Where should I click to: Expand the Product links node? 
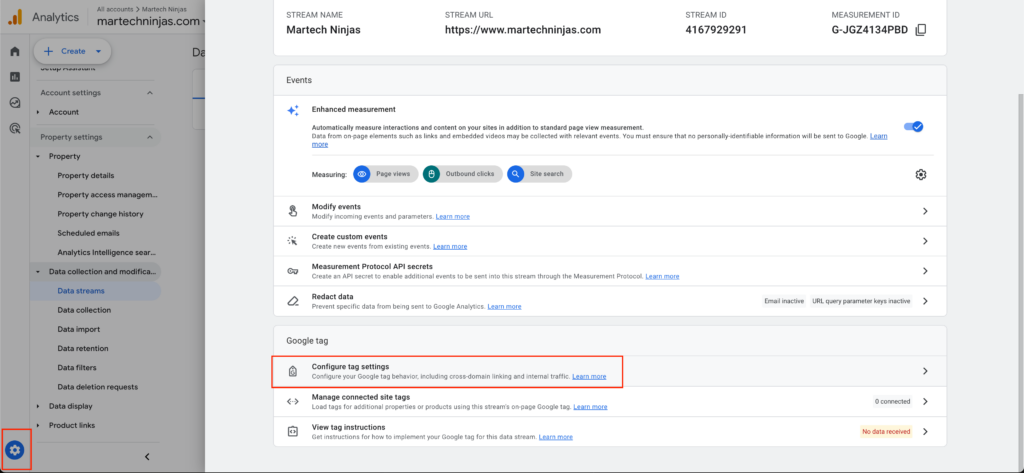[x=38, y=425]
